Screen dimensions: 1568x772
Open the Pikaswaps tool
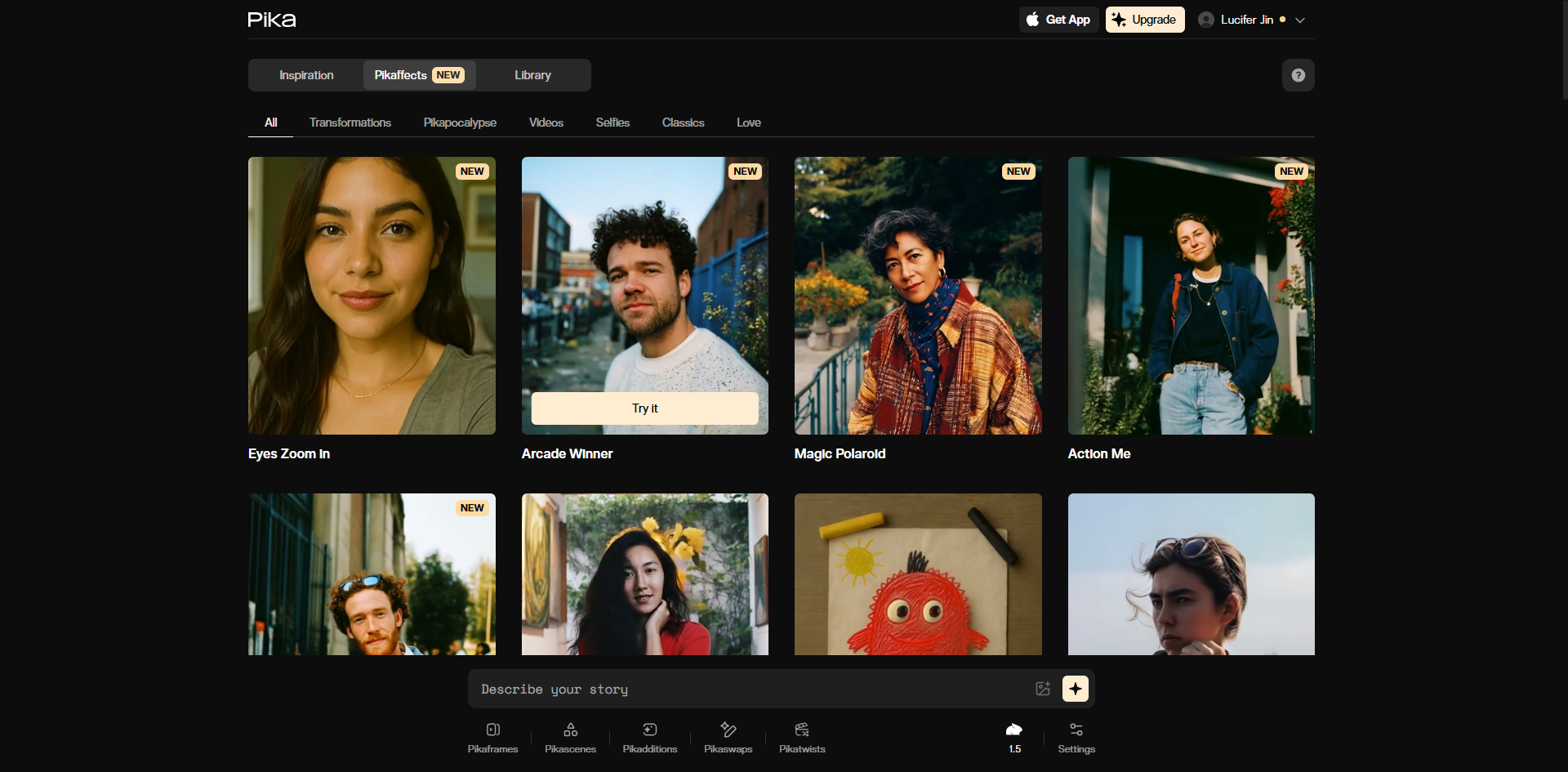coord(728,738)
